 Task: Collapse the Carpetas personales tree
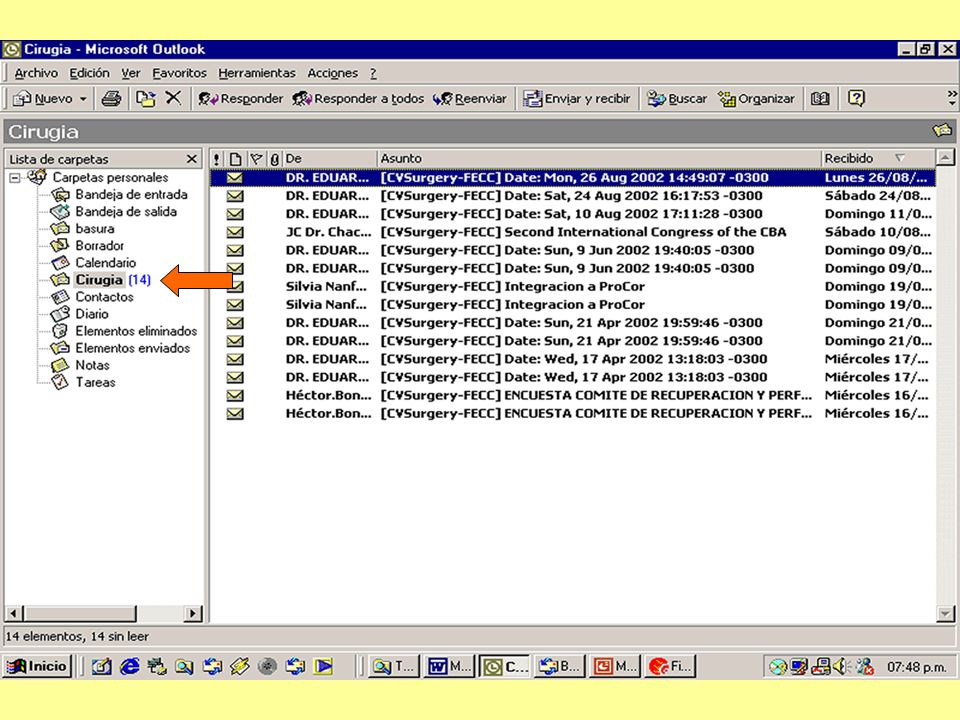[15, 178]
